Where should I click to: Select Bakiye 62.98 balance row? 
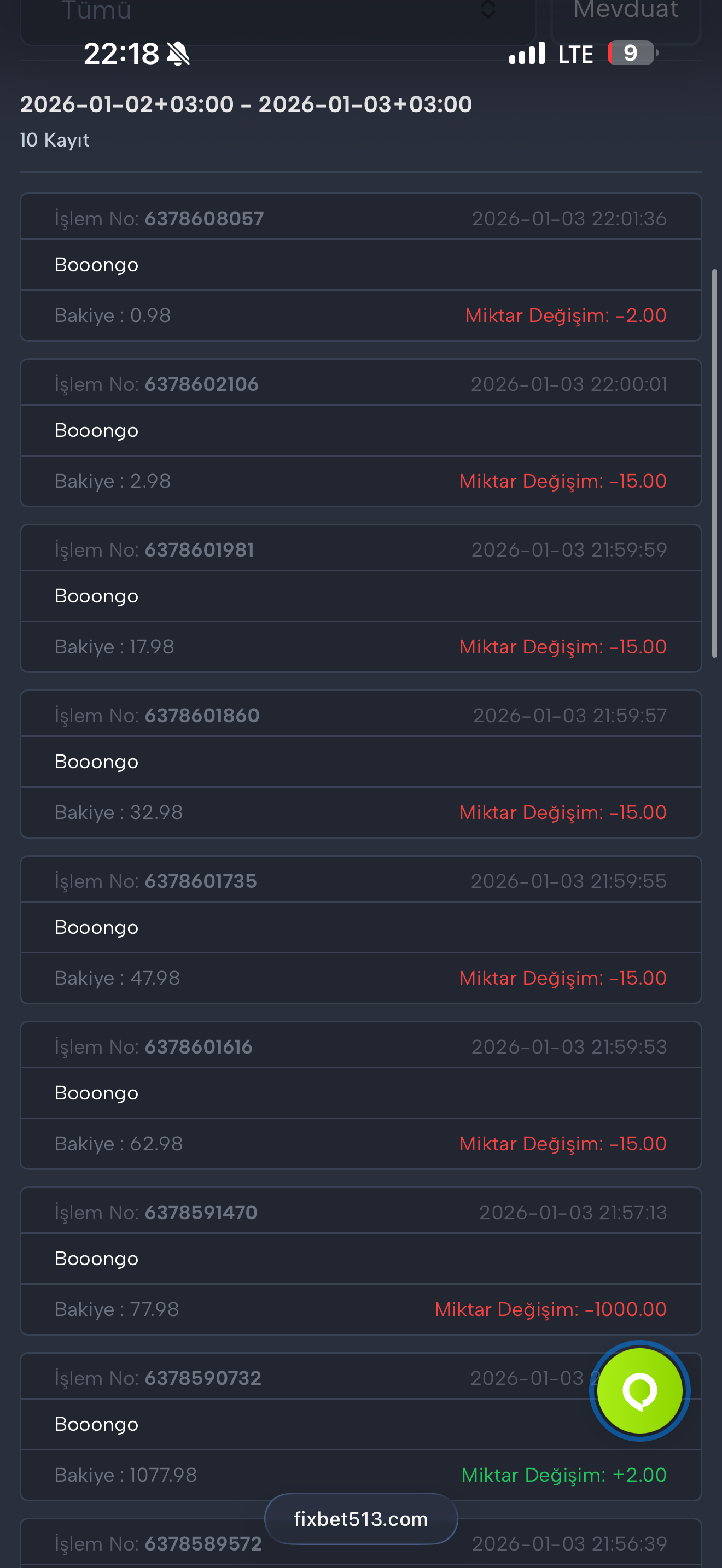[361, 1143]
